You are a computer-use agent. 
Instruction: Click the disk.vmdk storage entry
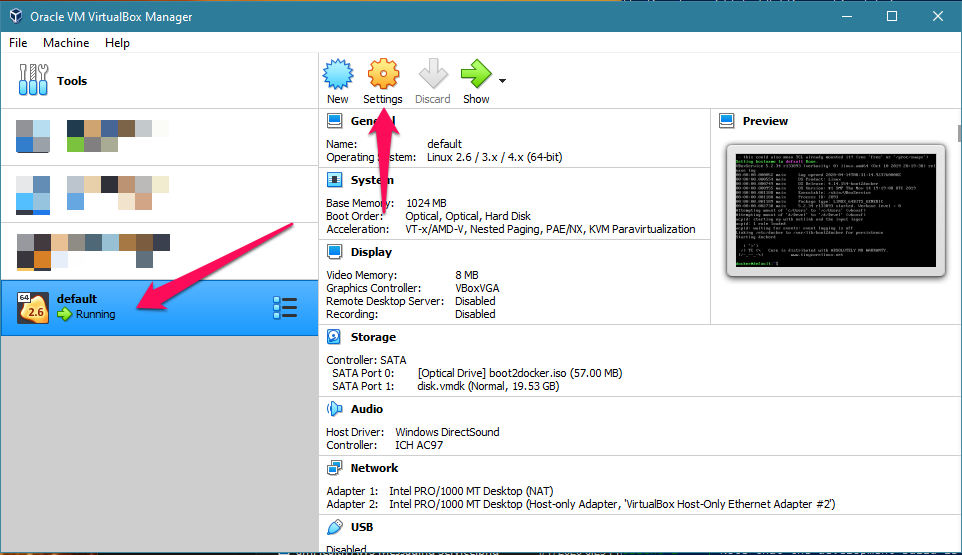click(488, 386)
